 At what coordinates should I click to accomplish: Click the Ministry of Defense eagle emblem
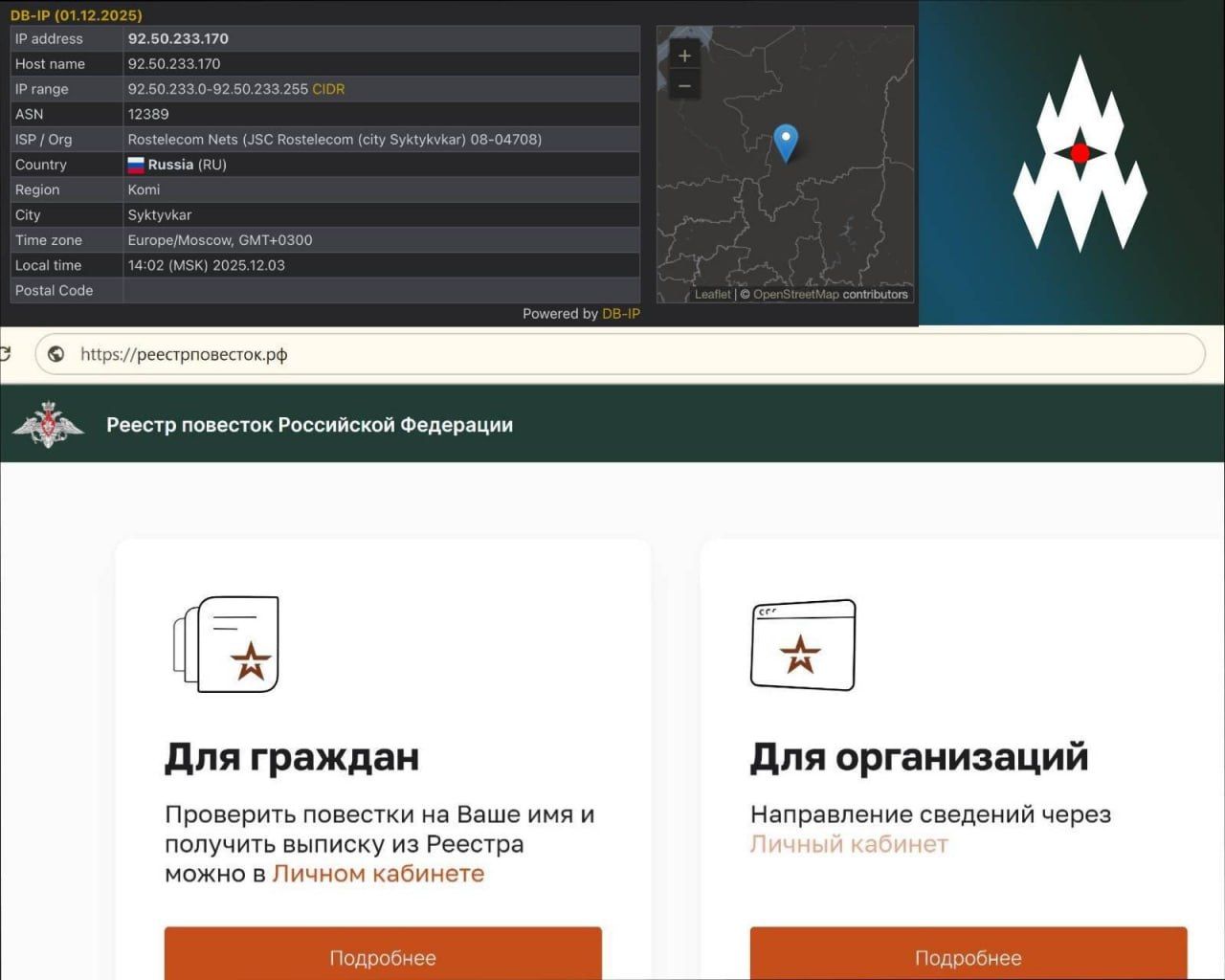tap(48, 425)
